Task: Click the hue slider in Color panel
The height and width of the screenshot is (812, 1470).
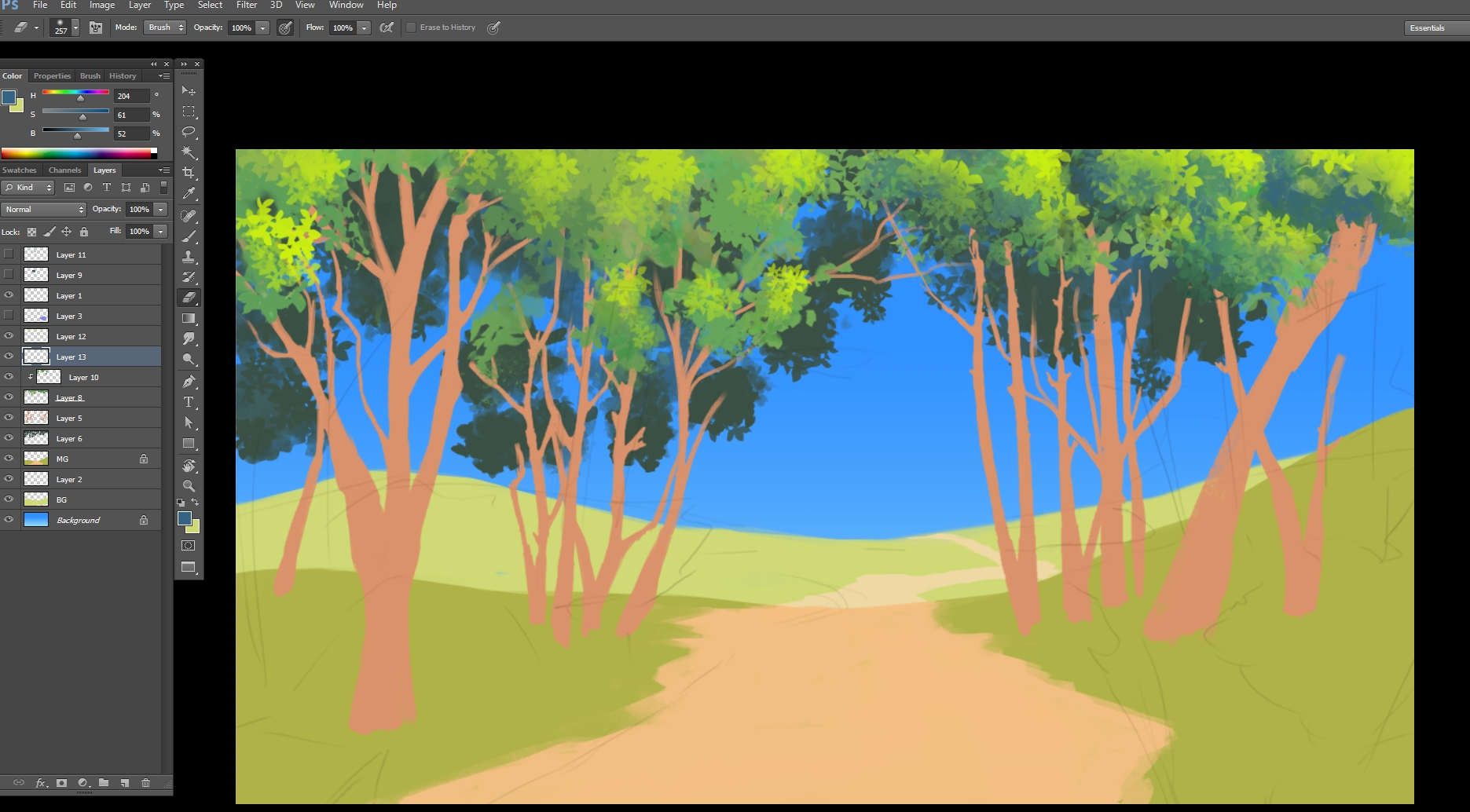Action: (x=75, y=93)
